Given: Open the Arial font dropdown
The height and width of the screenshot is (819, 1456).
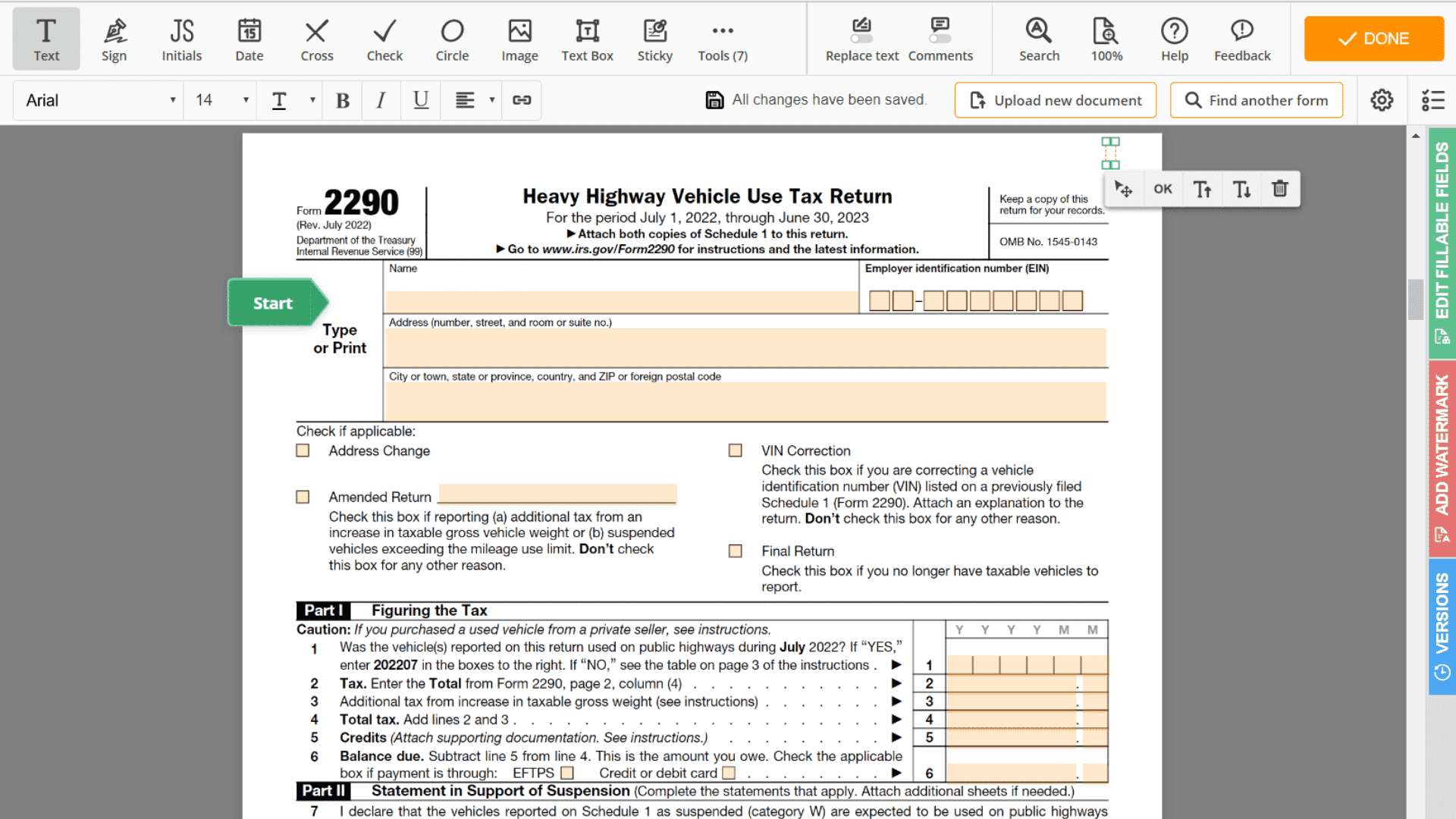Looking at the screenshot, I should click(99, 100).
